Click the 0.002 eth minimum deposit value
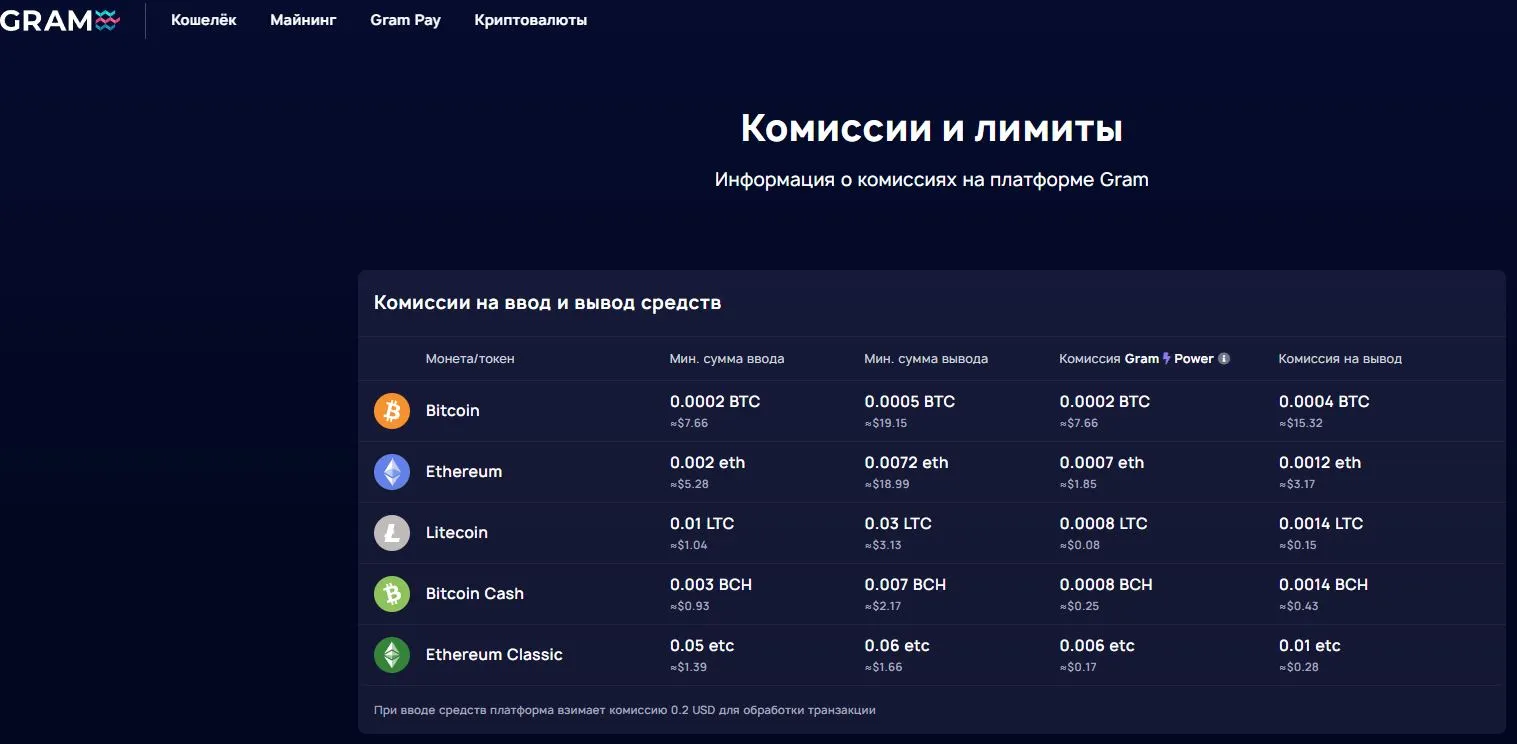This screenshot has height=744, width=1517. tap(708, 463)
